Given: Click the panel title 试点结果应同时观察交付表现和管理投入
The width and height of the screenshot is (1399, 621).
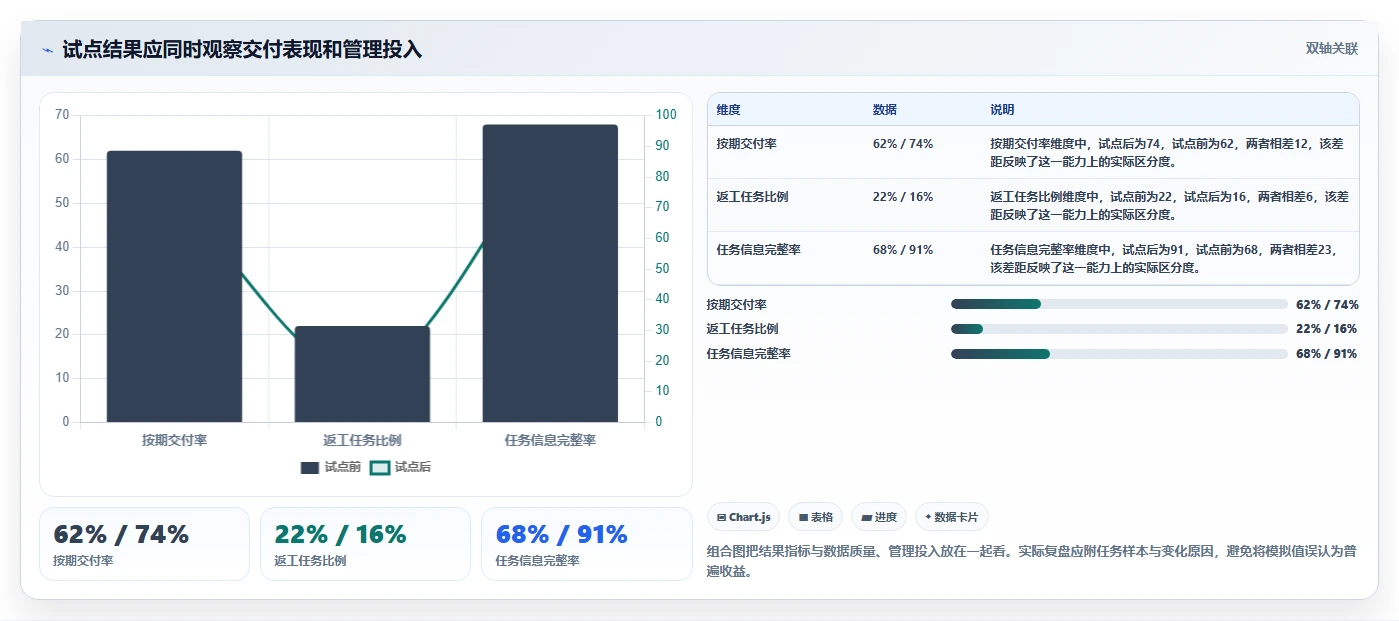Looking at the screenshot, I should 242,50.
